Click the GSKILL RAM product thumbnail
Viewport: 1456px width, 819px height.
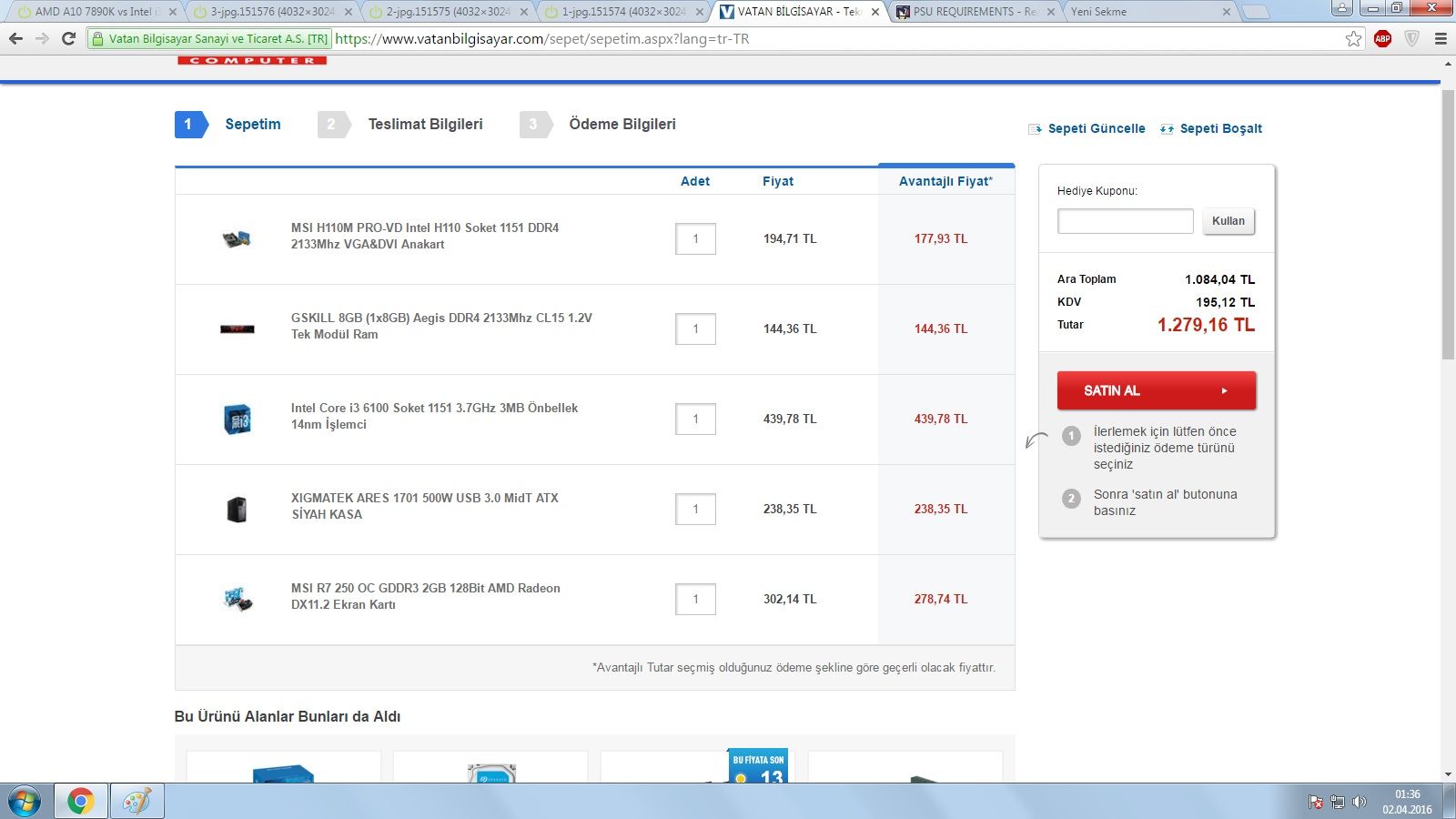pyautogui.click(x=237, y=329)
